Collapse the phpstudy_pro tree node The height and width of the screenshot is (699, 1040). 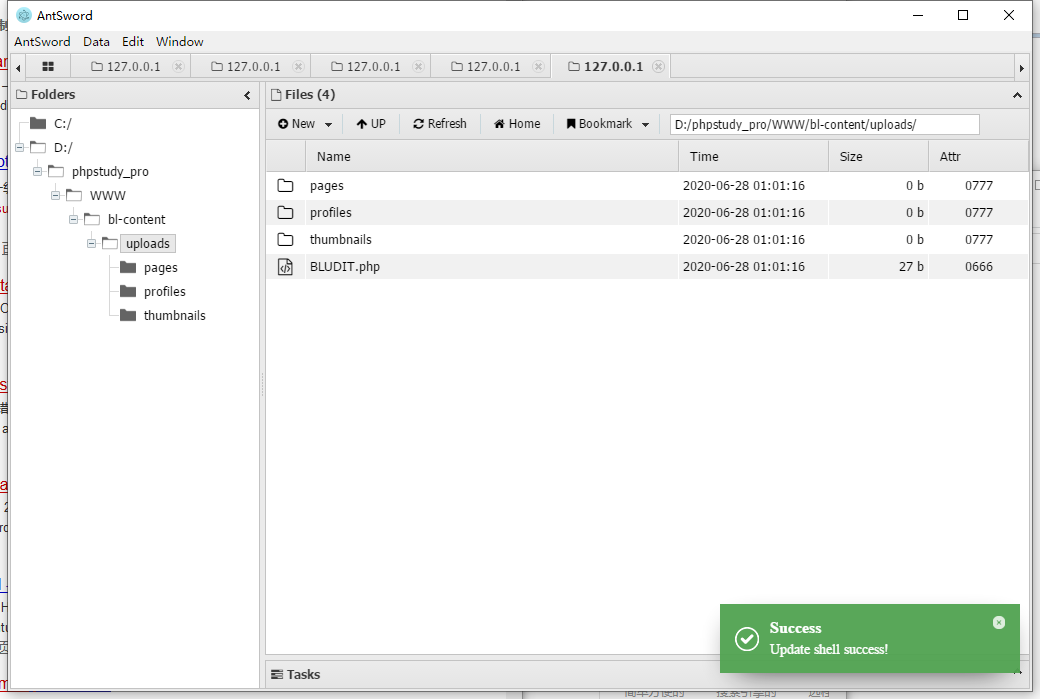tap(37, 171)
